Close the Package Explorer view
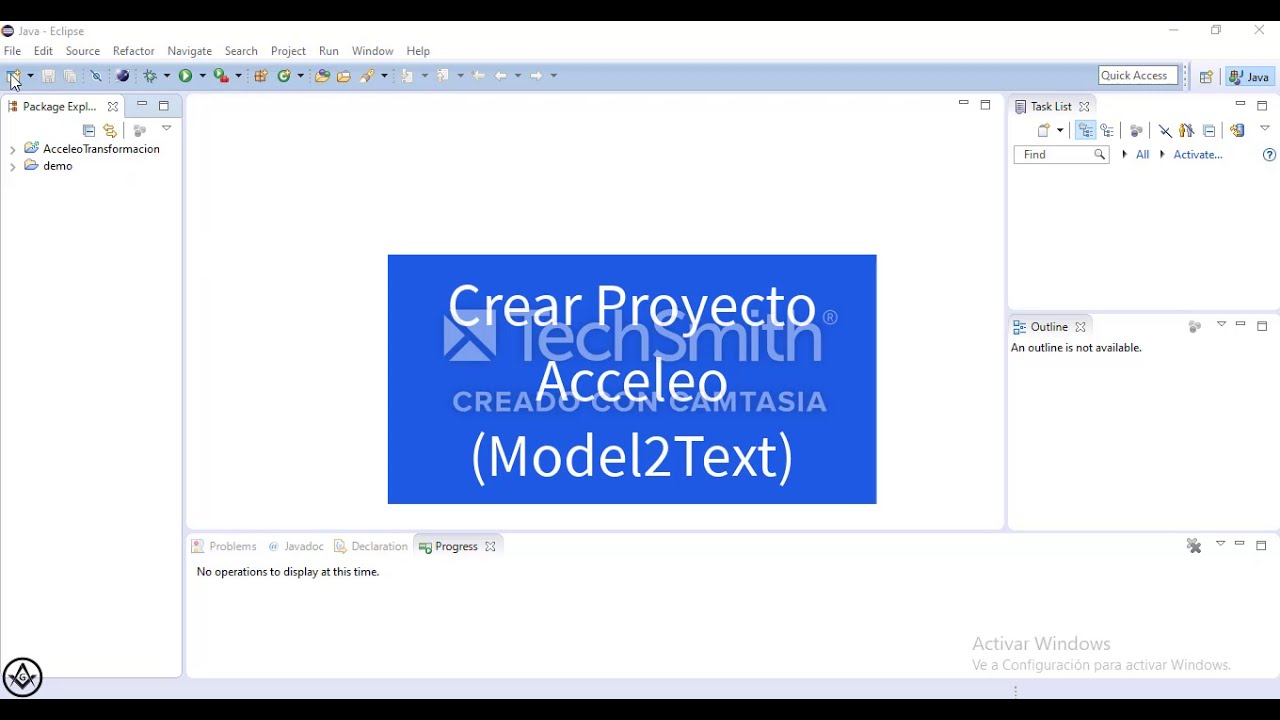Image resolution: width=1280 pixels, height=720 pixels. pos(113,106)
